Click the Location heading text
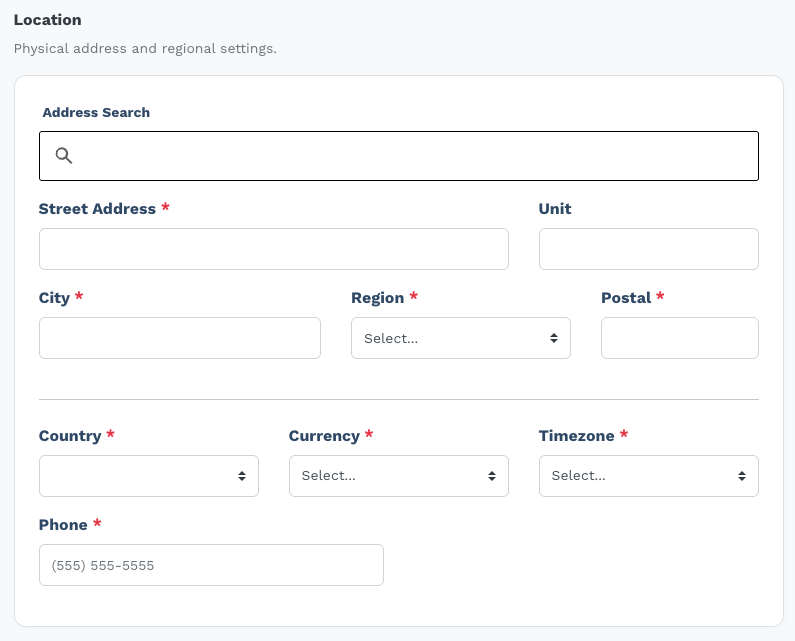 (x=48, y=20)
